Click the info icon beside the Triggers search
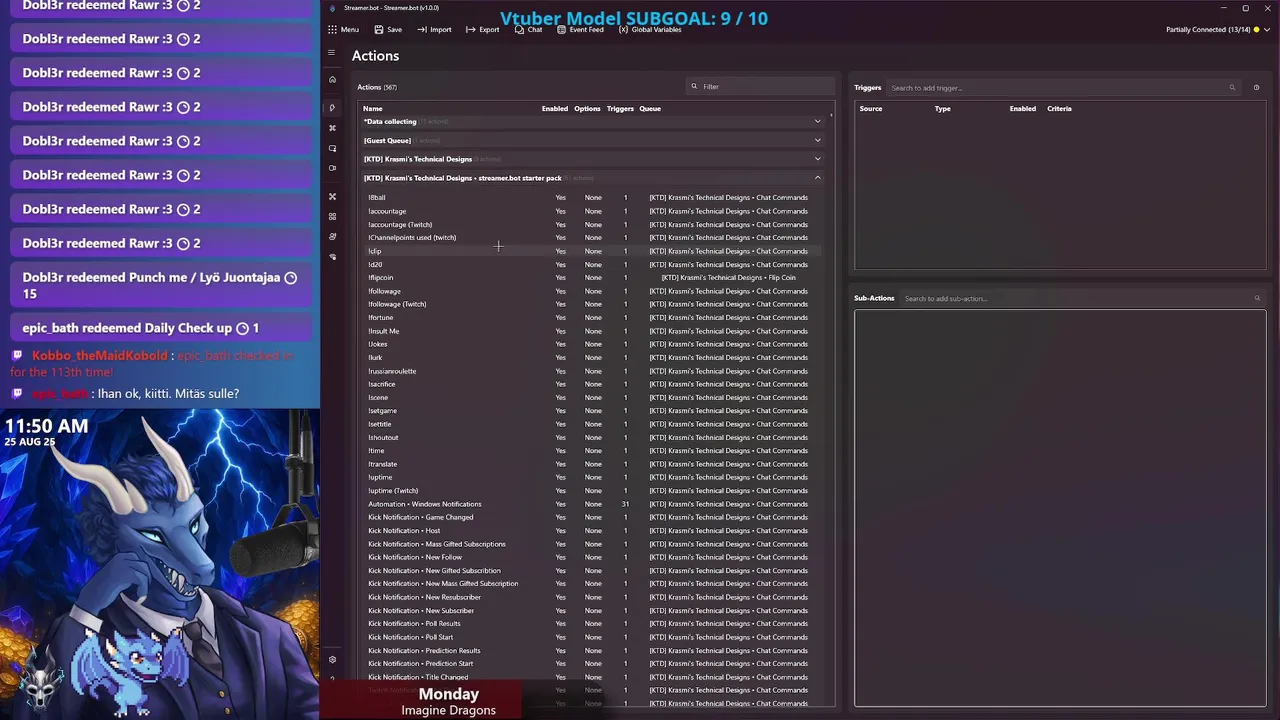1280x720 pixels. click(x=1256, y=88)
